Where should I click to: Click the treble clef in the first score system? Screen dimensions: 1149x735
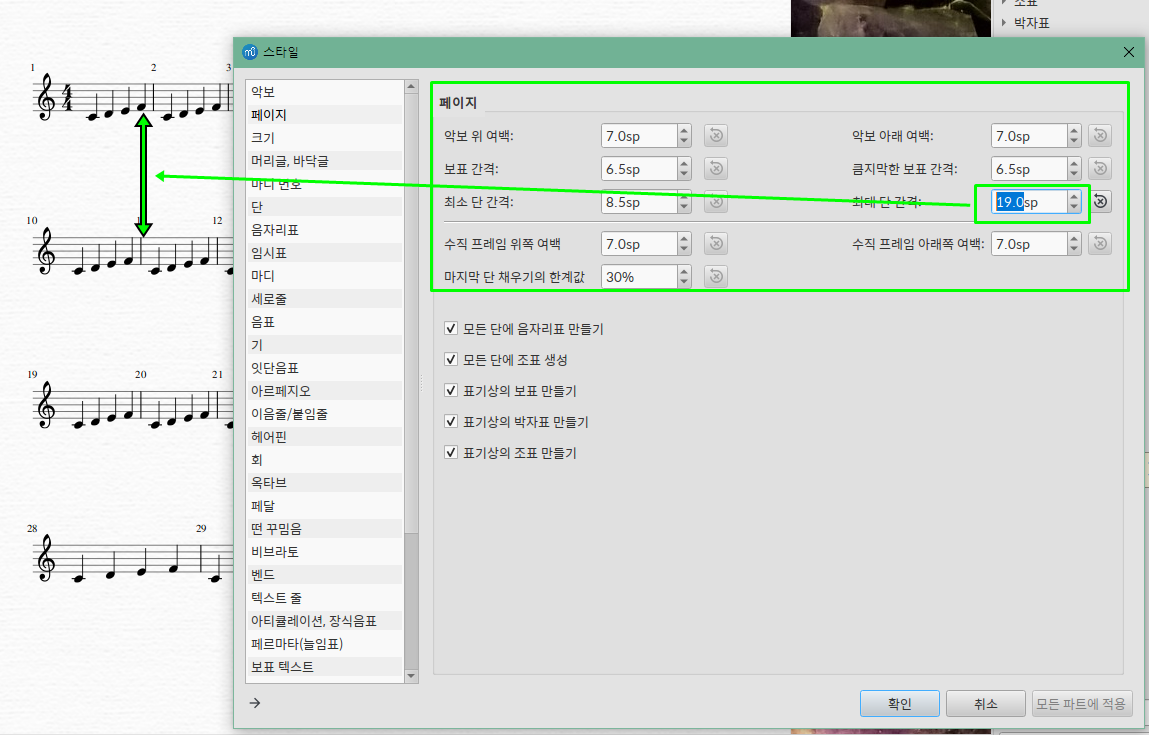(x=46, y=97)
